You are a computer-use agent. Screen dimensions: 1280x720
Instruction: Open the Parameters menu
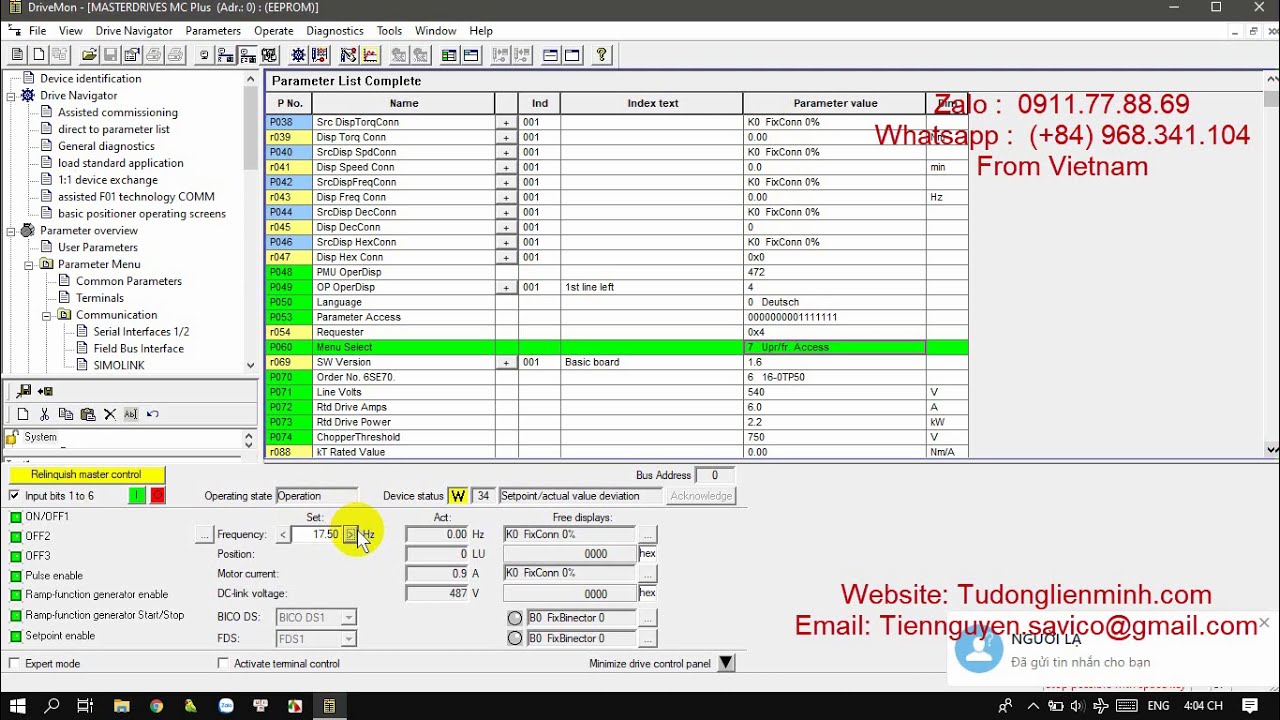[x=213, y=31]
